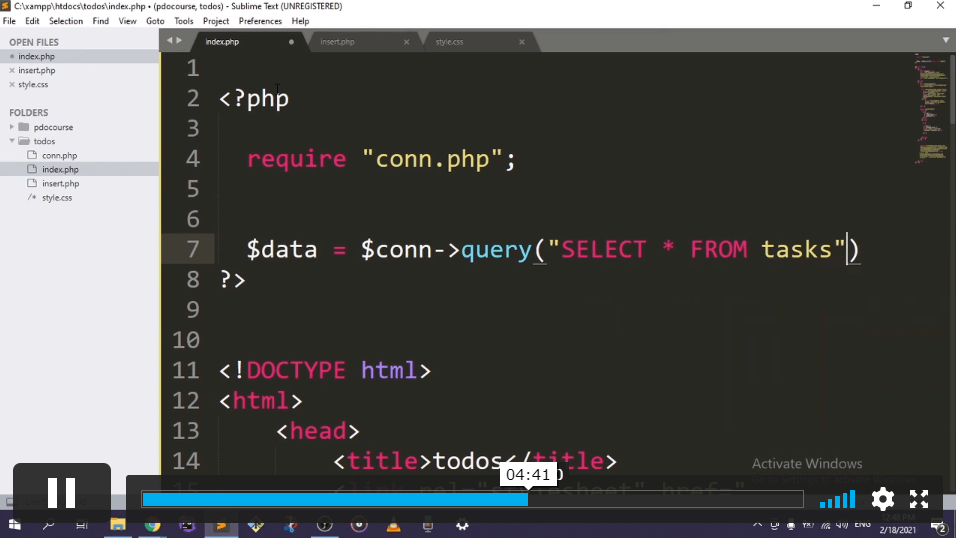Close style.css in Open Files list
The image size is (956, 538).
click(12, 85)
